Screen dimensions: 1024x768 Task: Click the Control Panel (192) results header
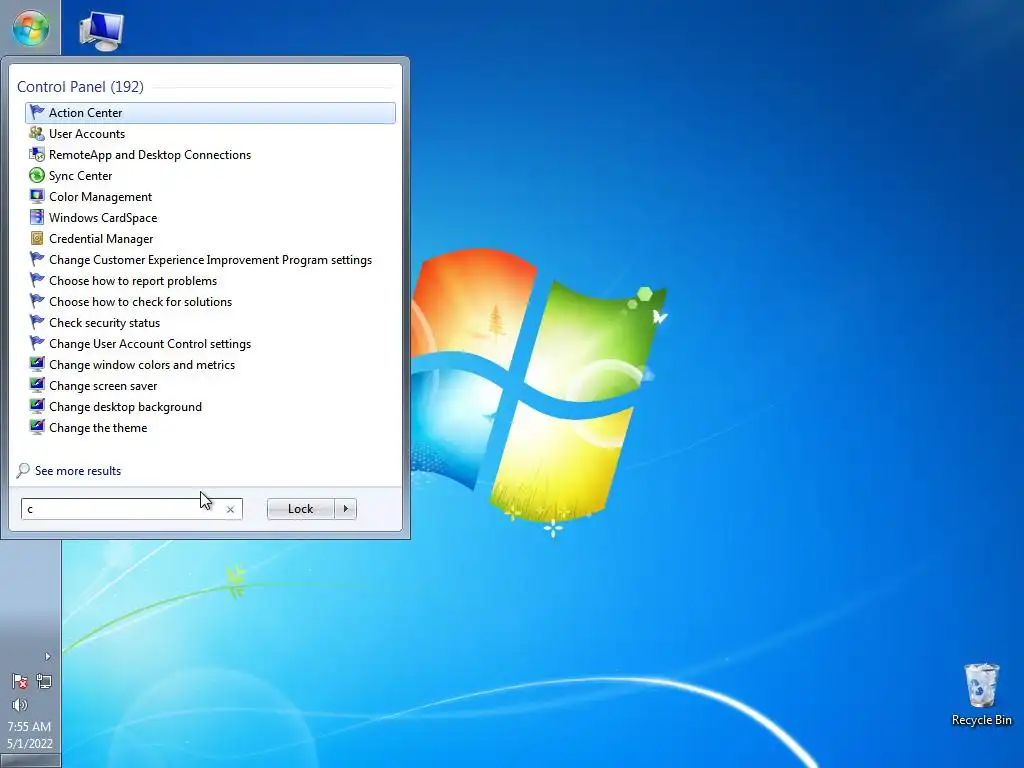[80, 87]
